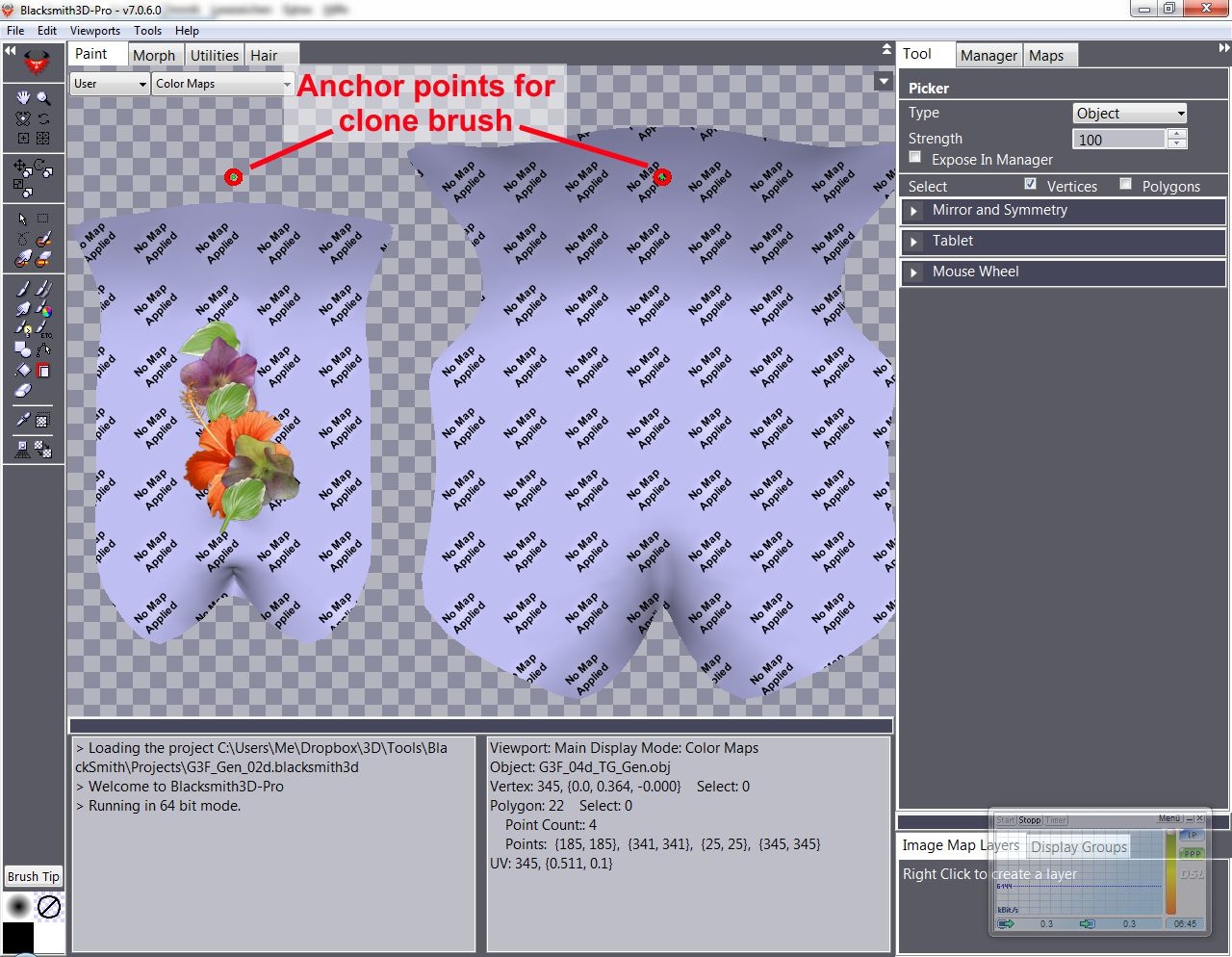Switch to the Morph tab
This screenshot has height=957, width=1232.
pos(154,56)
